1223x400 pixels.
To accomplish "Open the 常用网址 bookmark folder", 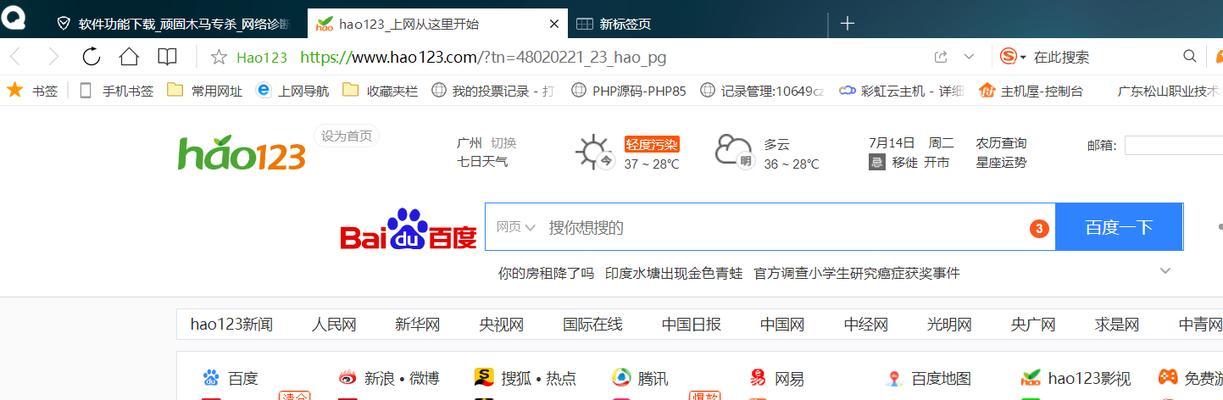I will (204, 90).
